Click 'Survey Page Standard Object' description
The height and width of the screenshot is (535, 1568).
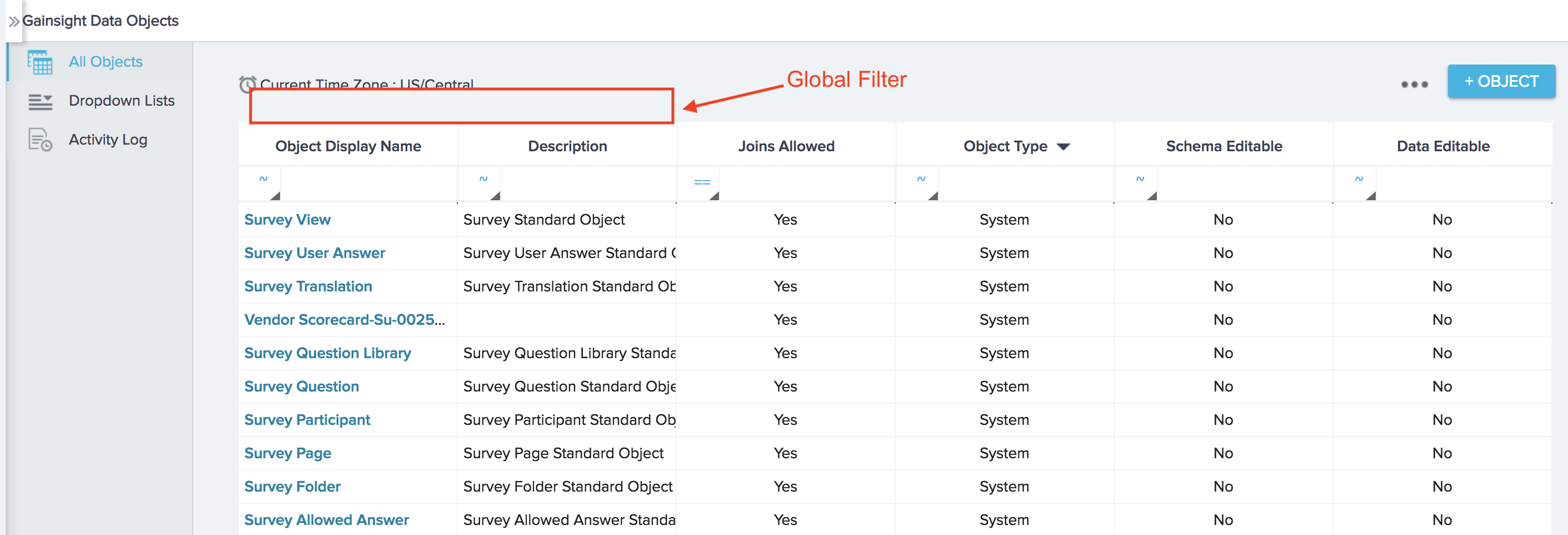(x=563, y=453)
